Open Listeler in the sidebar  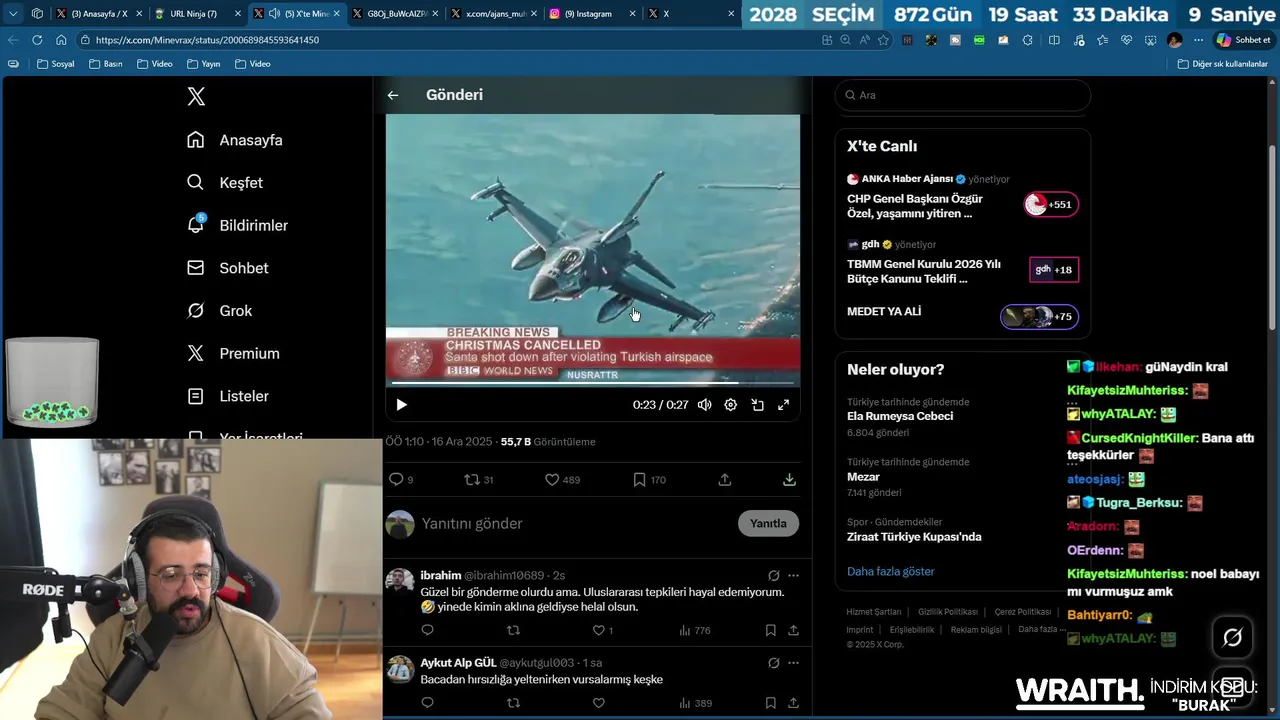tap(228, 396)
